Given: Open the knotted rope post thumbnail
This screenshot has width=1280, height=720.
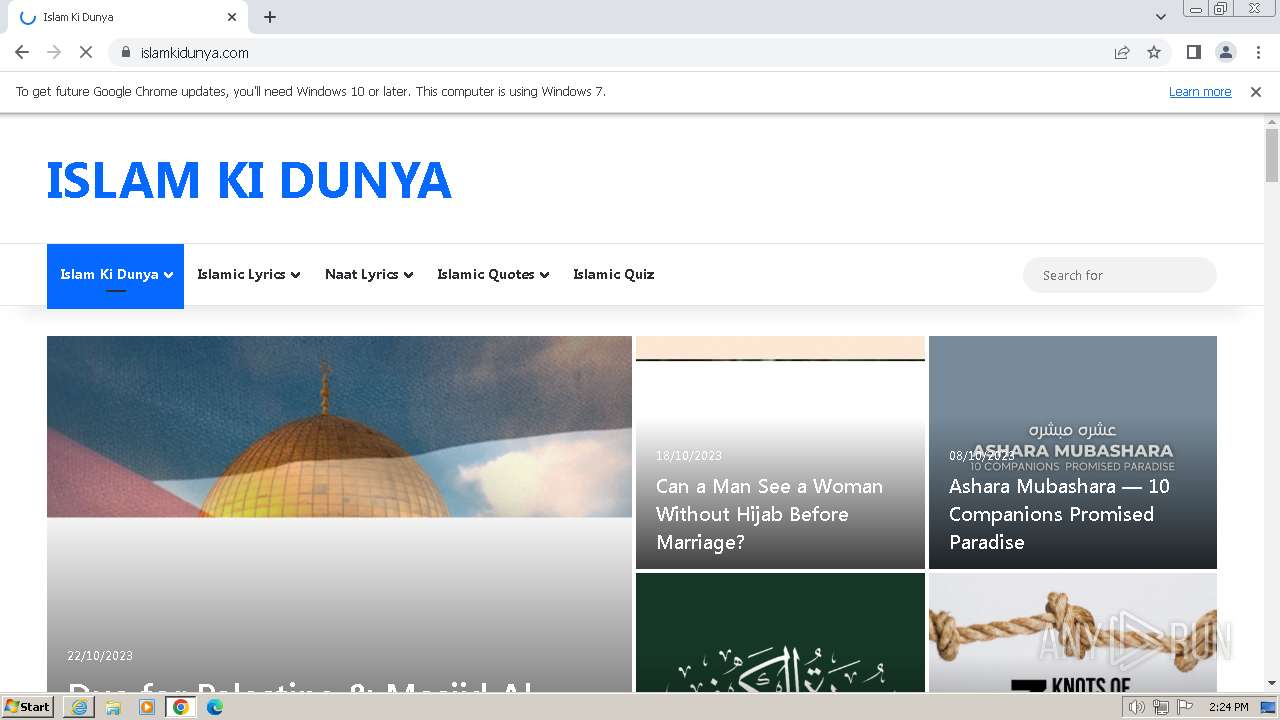Looking at the screenshot, I should pos(1073,633).
